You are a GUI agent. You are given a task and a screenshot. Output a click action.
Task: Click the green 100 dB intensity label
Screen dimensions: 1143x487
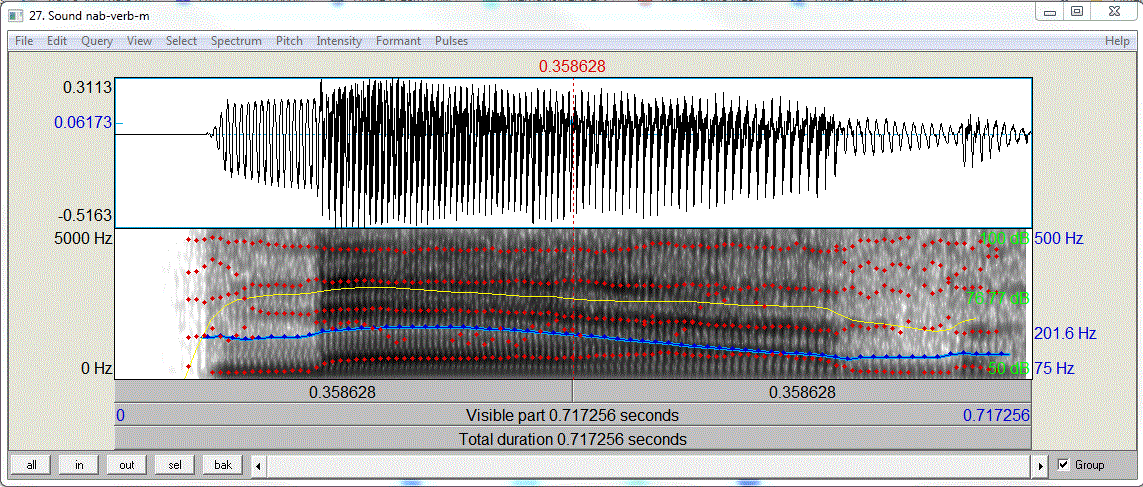click(1004, 238)
